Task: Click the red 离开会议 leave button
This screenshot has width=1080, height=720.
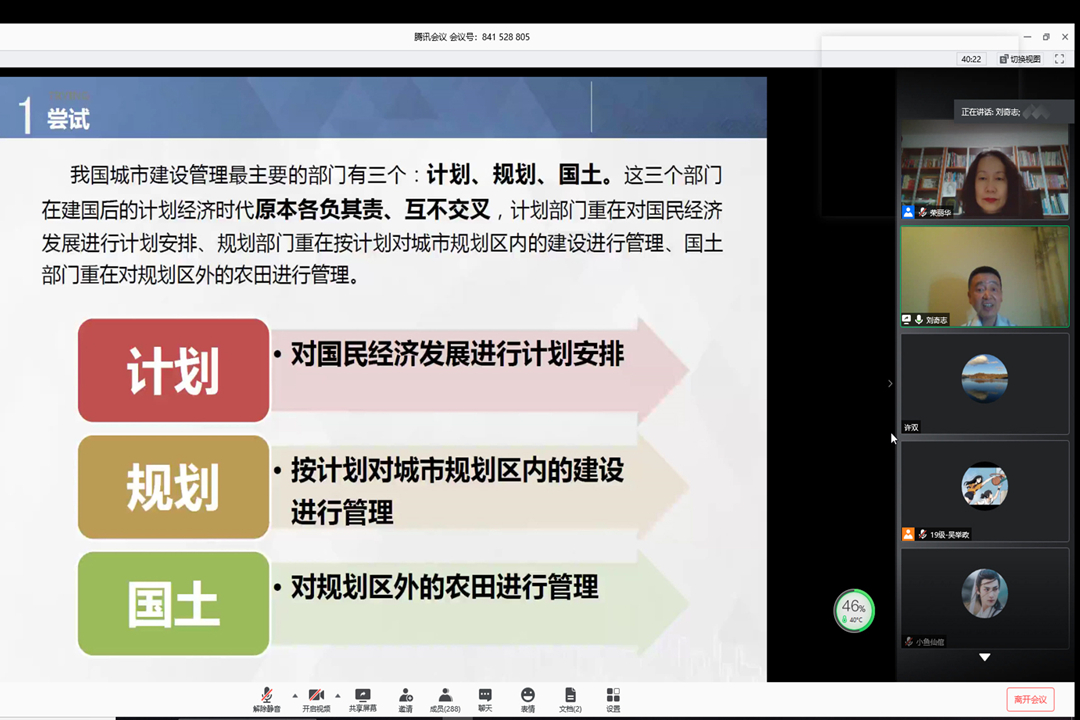Action: (1030, 699)
